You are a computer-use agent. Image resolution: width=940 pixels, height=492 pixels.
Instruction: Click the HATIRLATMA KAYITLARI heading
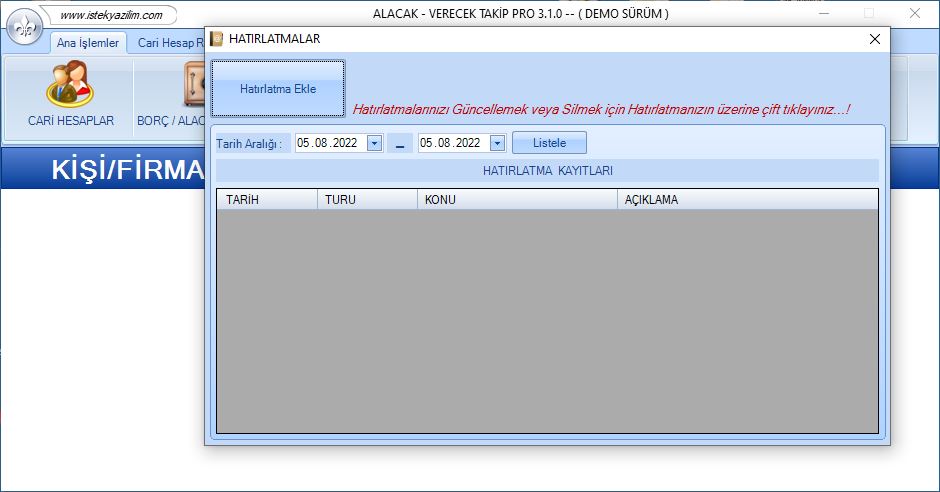click(x=548, y=171)
